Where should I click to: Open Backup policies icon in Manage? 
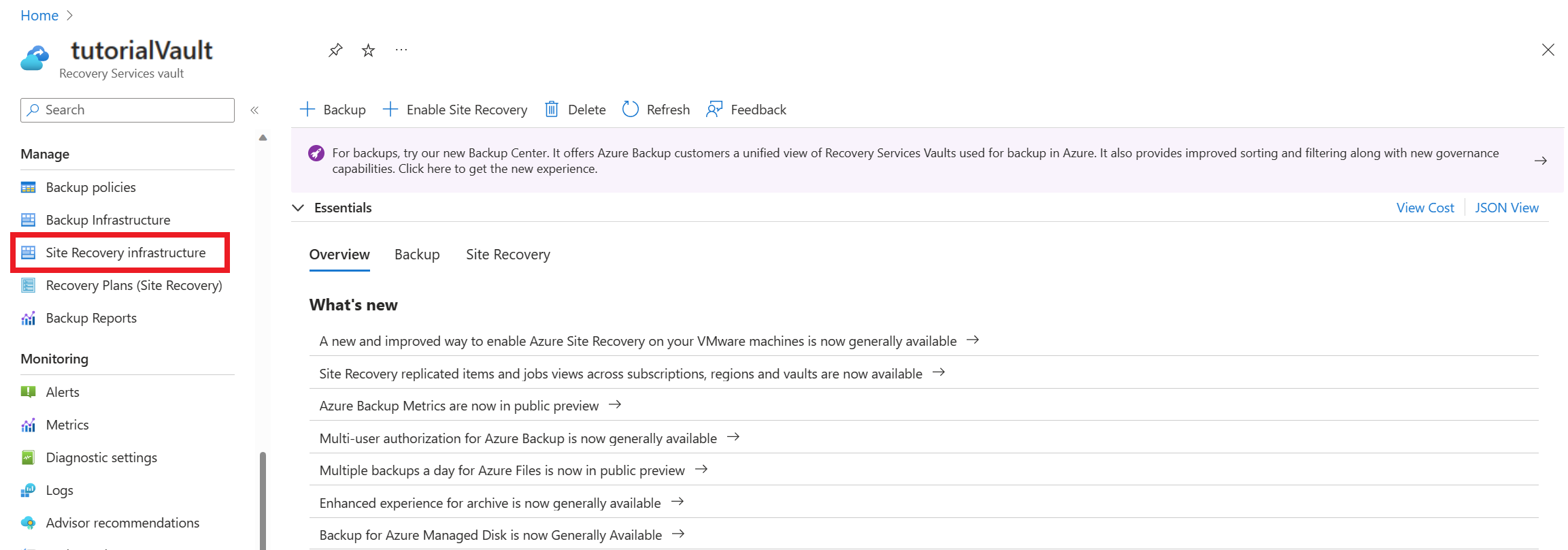[28, 187]
